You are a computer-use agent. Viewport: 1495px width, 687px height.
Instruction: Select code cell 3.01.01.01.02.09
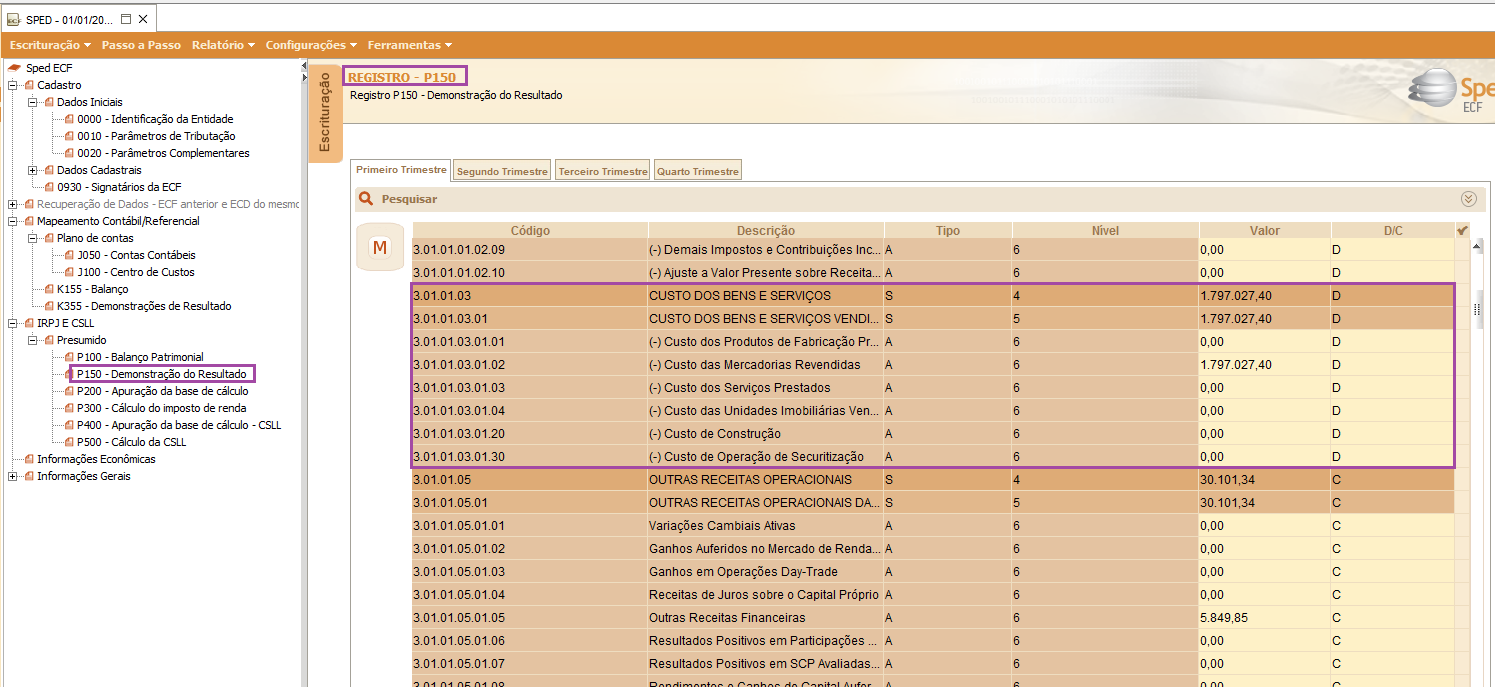[x=530, y=250]
